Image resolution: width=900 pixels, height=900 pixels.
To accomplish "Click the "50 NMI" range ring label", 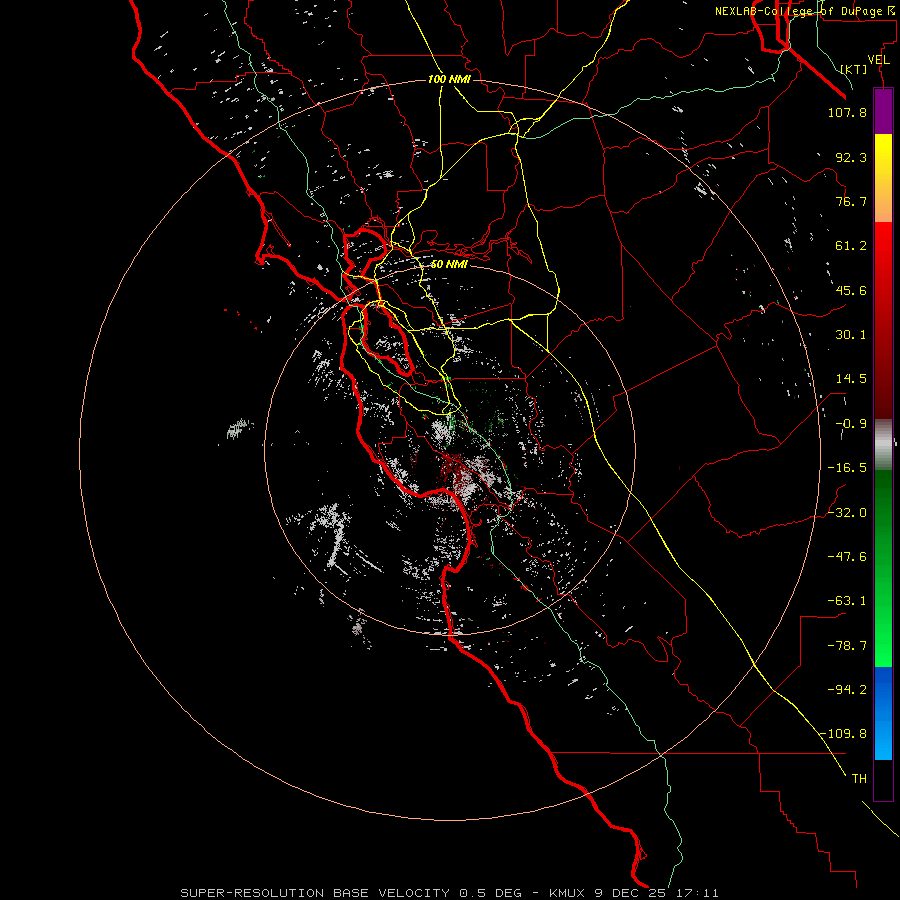I will point(449,265).
